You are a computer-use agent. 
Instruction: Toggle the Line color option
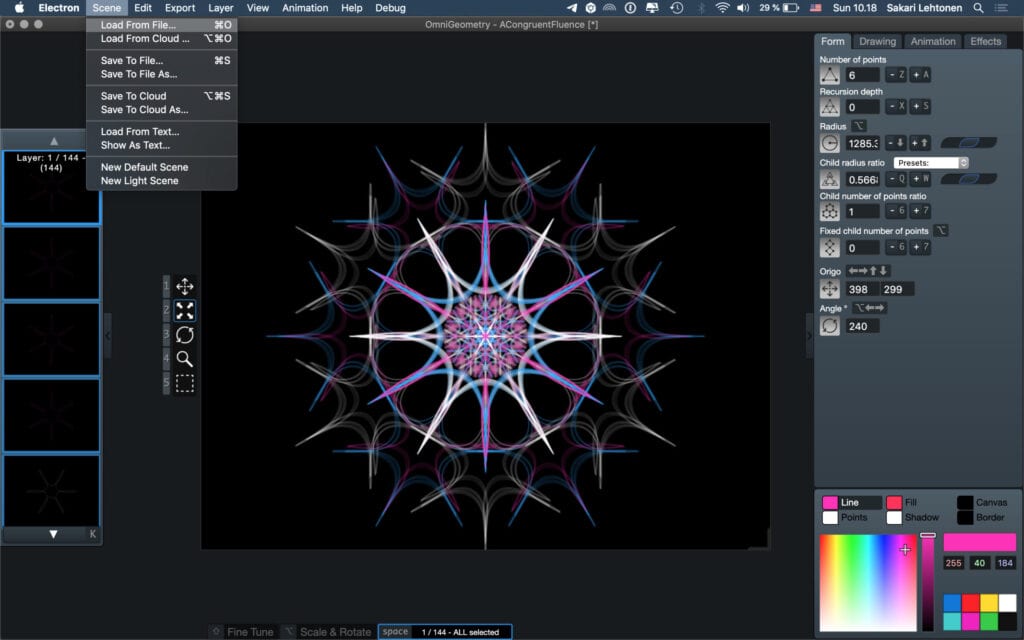tap(851, 502)
